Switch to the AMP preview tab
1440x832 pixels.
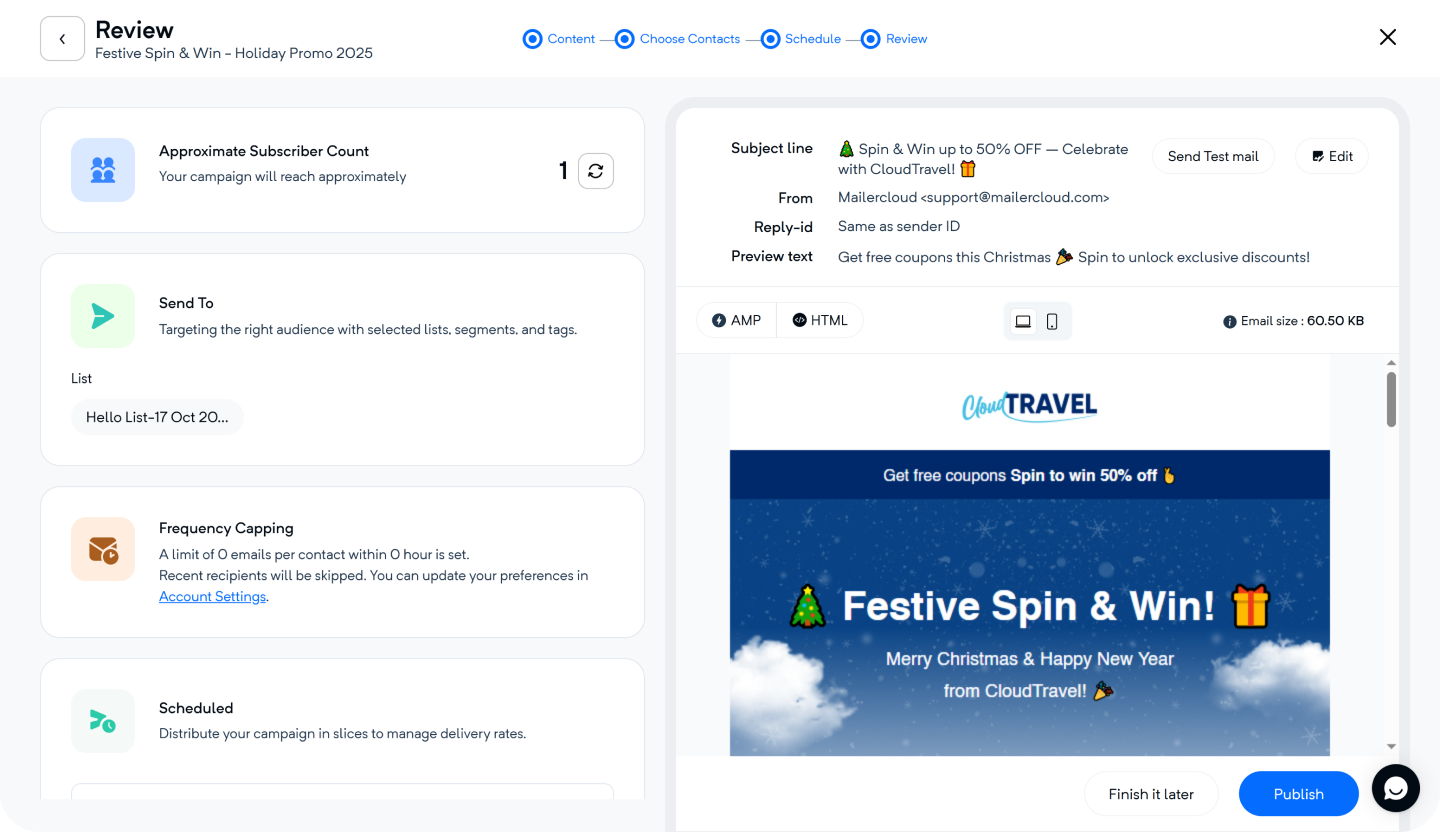[x=737, y=321]
